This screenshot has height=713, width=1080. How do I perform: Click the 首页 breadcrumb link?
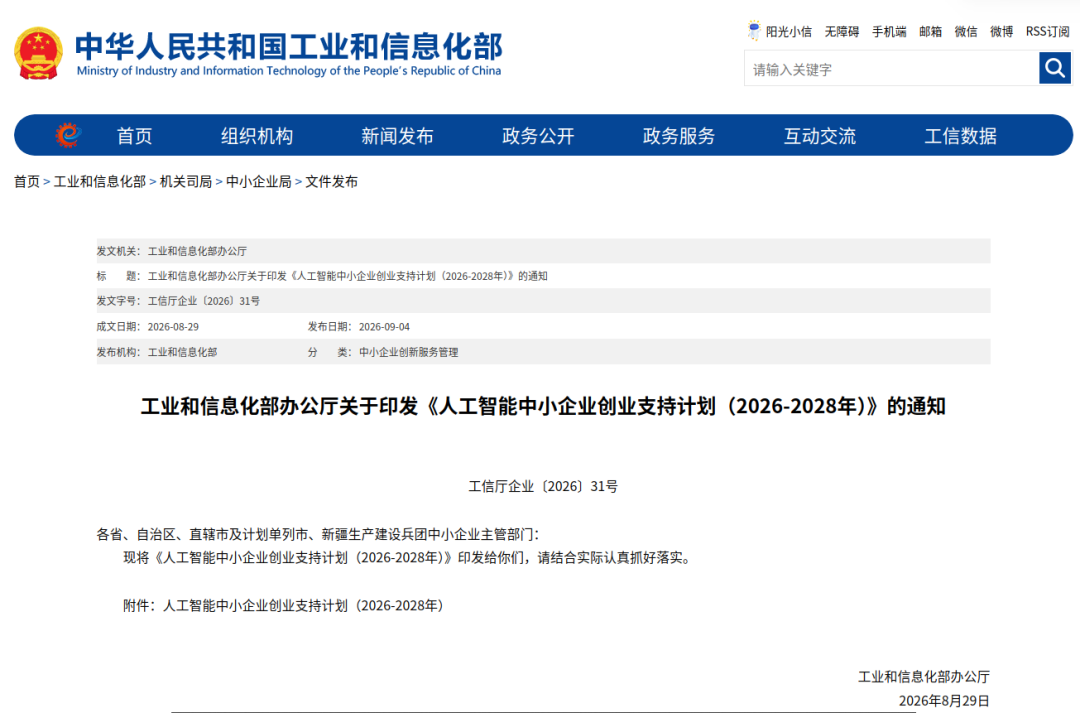pos(27,182)
